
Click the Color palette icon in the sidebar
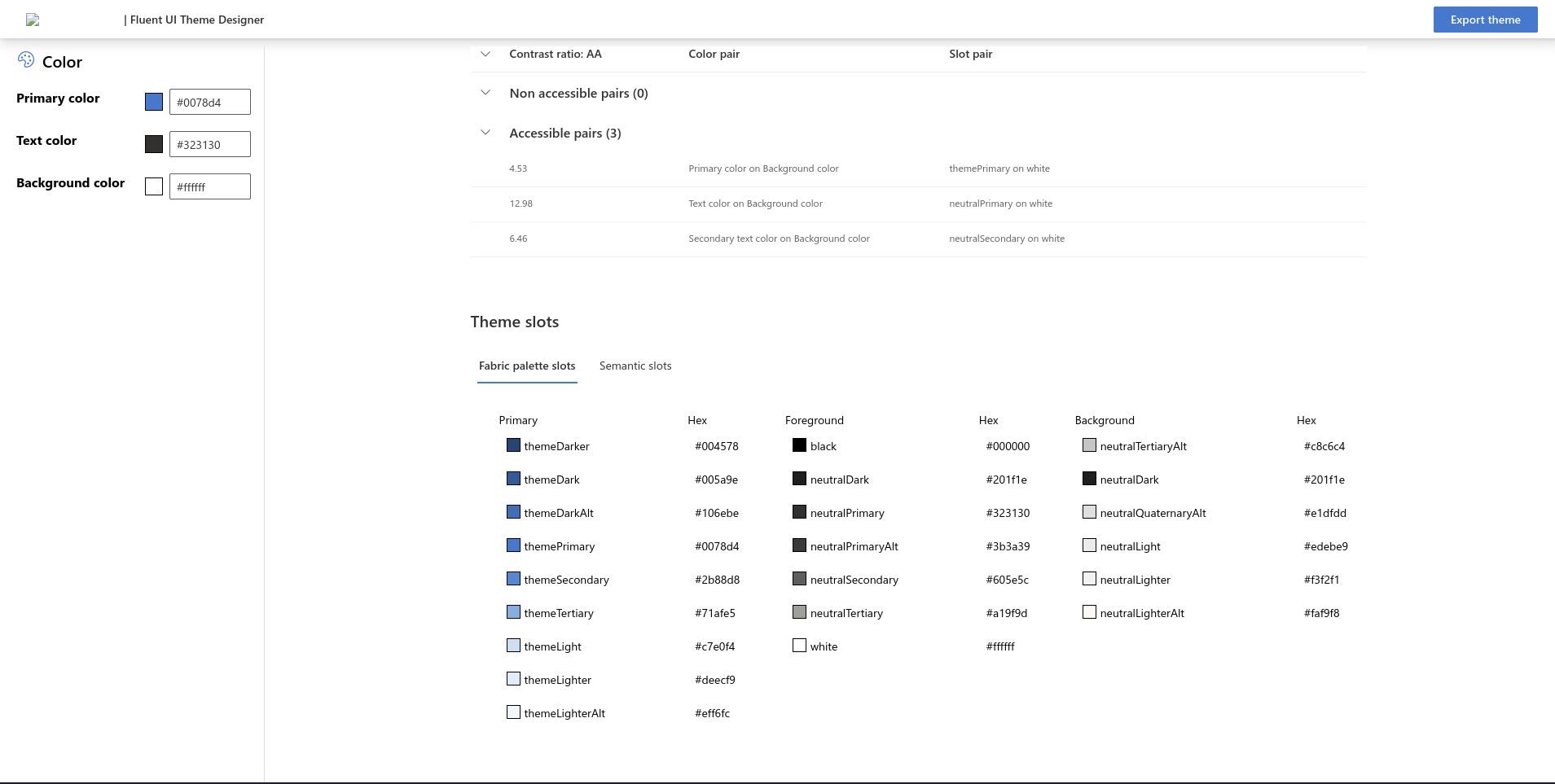pos(28,59)
